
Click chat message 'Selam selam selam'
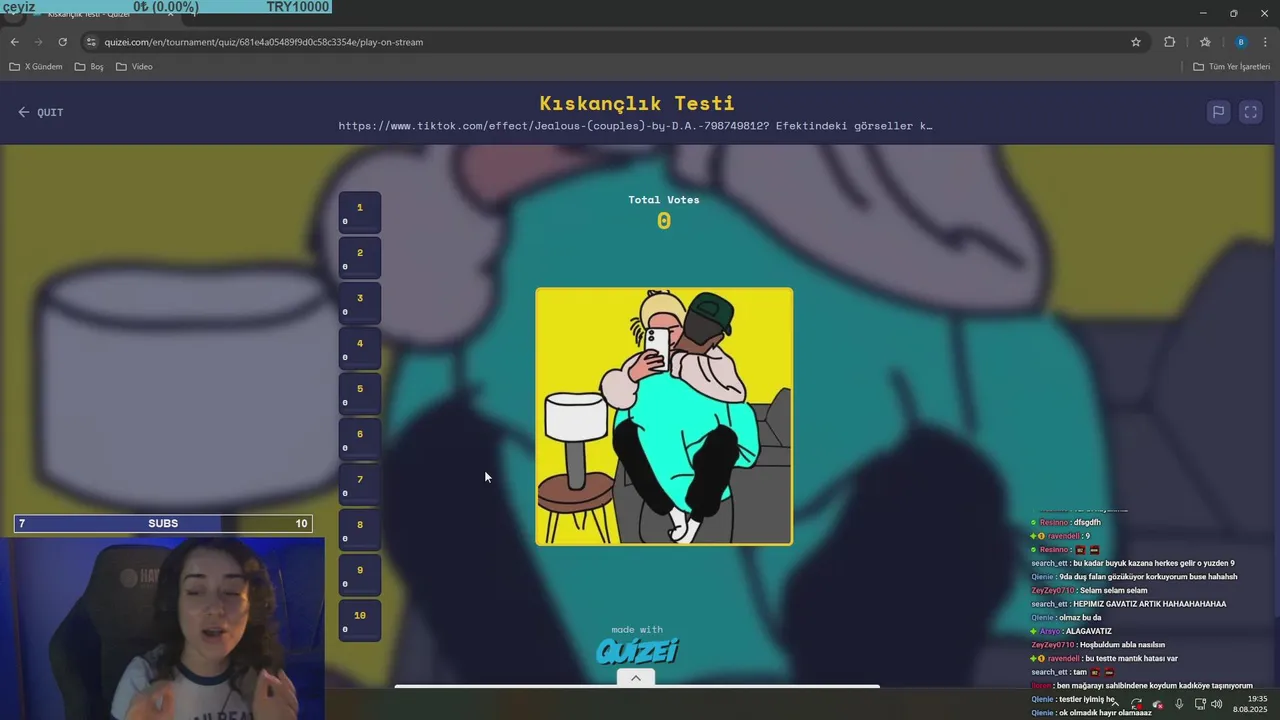(1113, 590)
